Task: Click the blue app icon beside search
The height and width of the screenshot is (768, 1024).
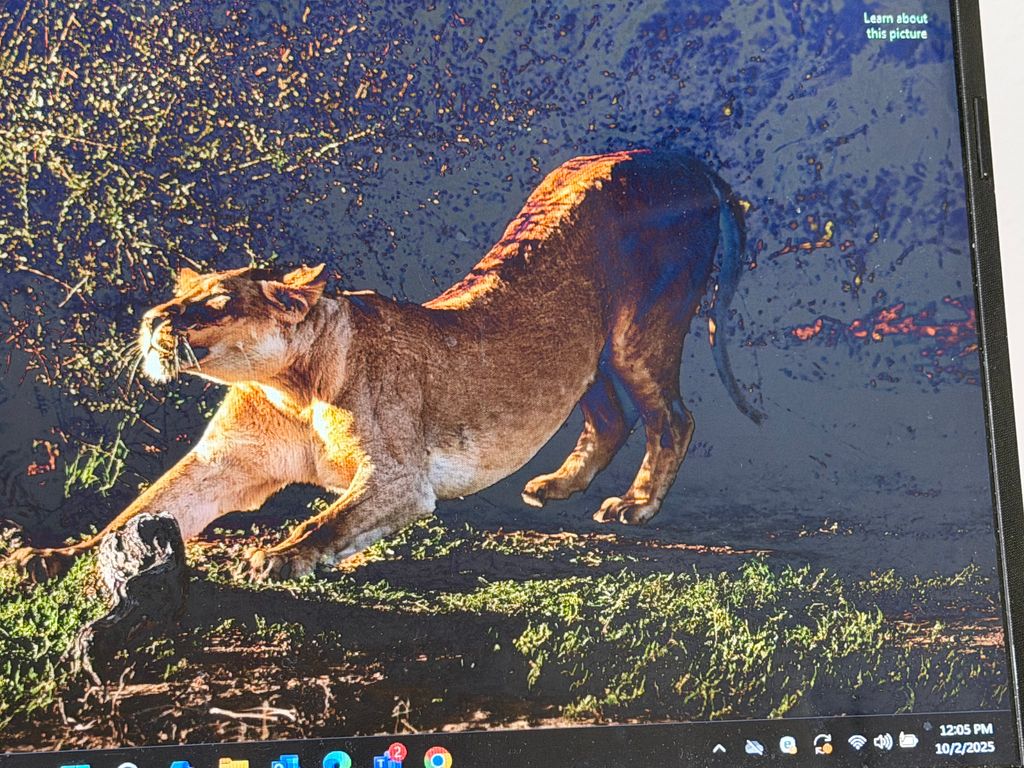Action: tap(180, 766)
